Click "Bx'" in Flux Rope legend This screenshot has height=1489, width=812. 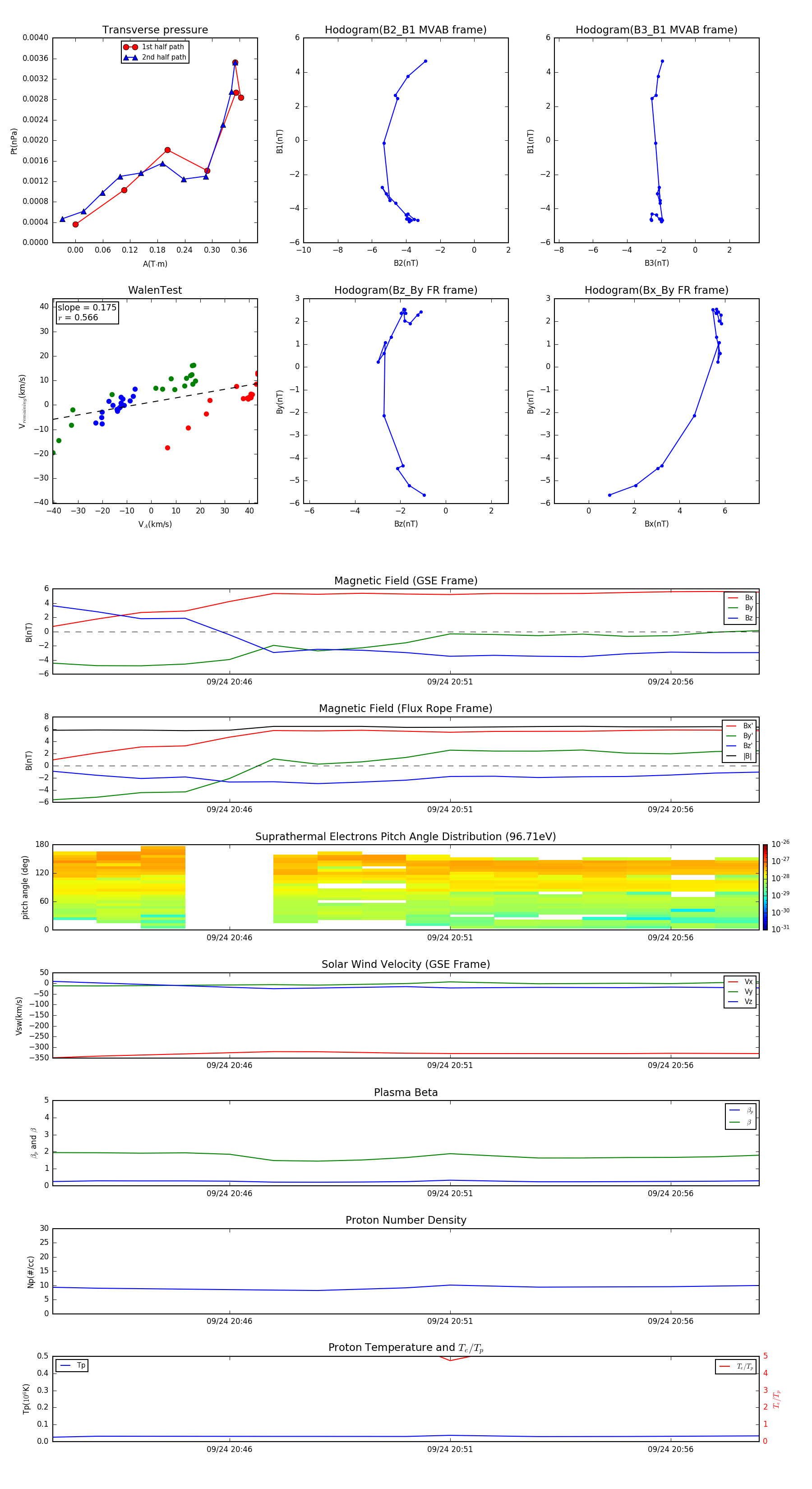click(740, 726)
